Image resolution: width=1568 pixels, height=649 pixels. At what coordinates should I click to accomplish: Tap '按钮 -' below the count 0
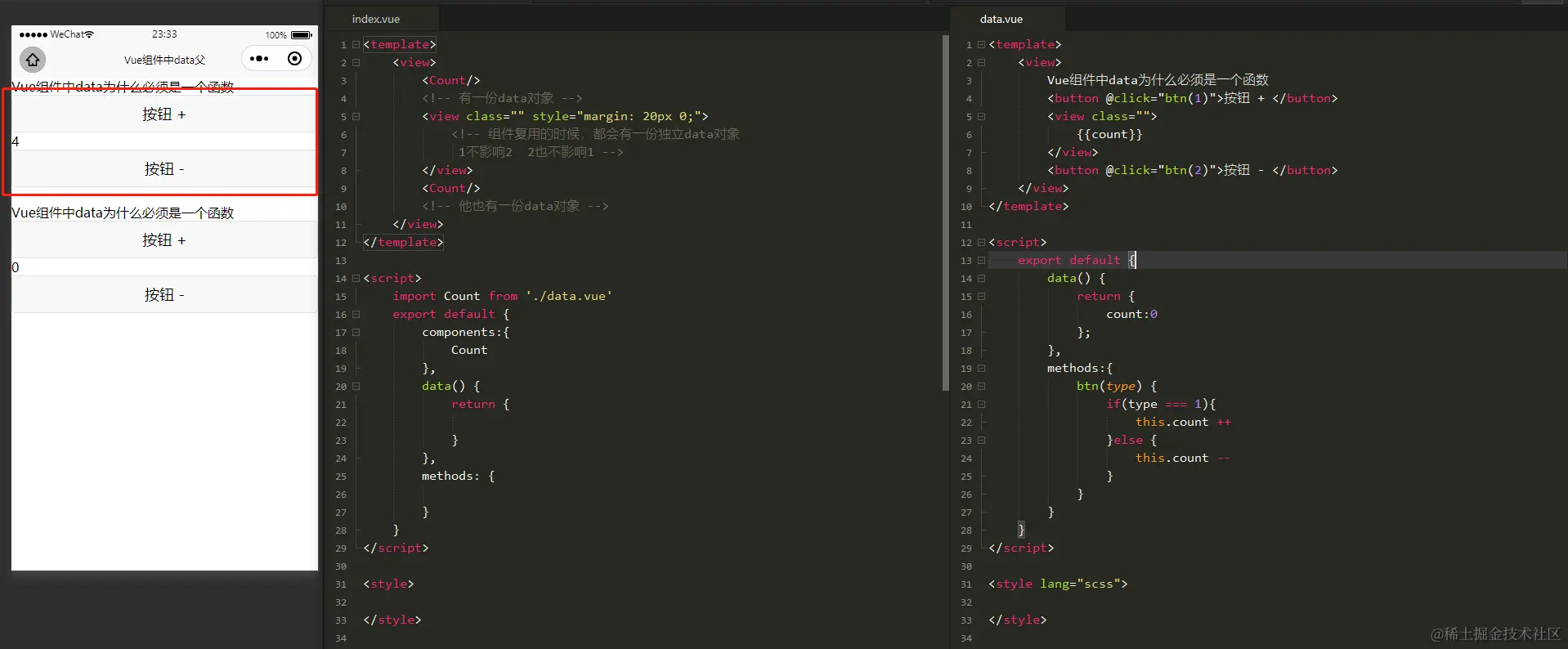[164, 295]
